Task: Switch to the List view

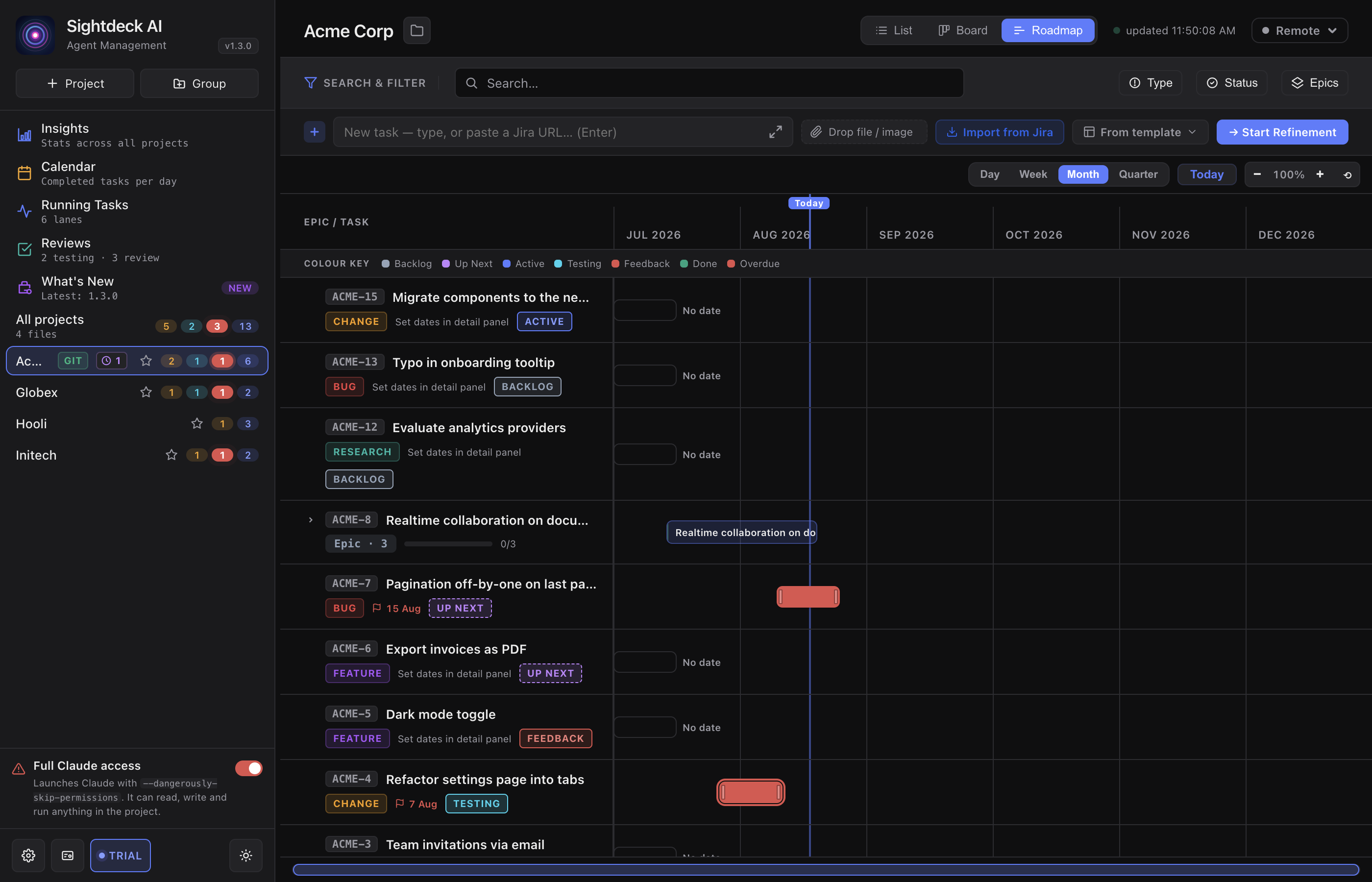Action: pyautogui.click(x=894, y=30)
